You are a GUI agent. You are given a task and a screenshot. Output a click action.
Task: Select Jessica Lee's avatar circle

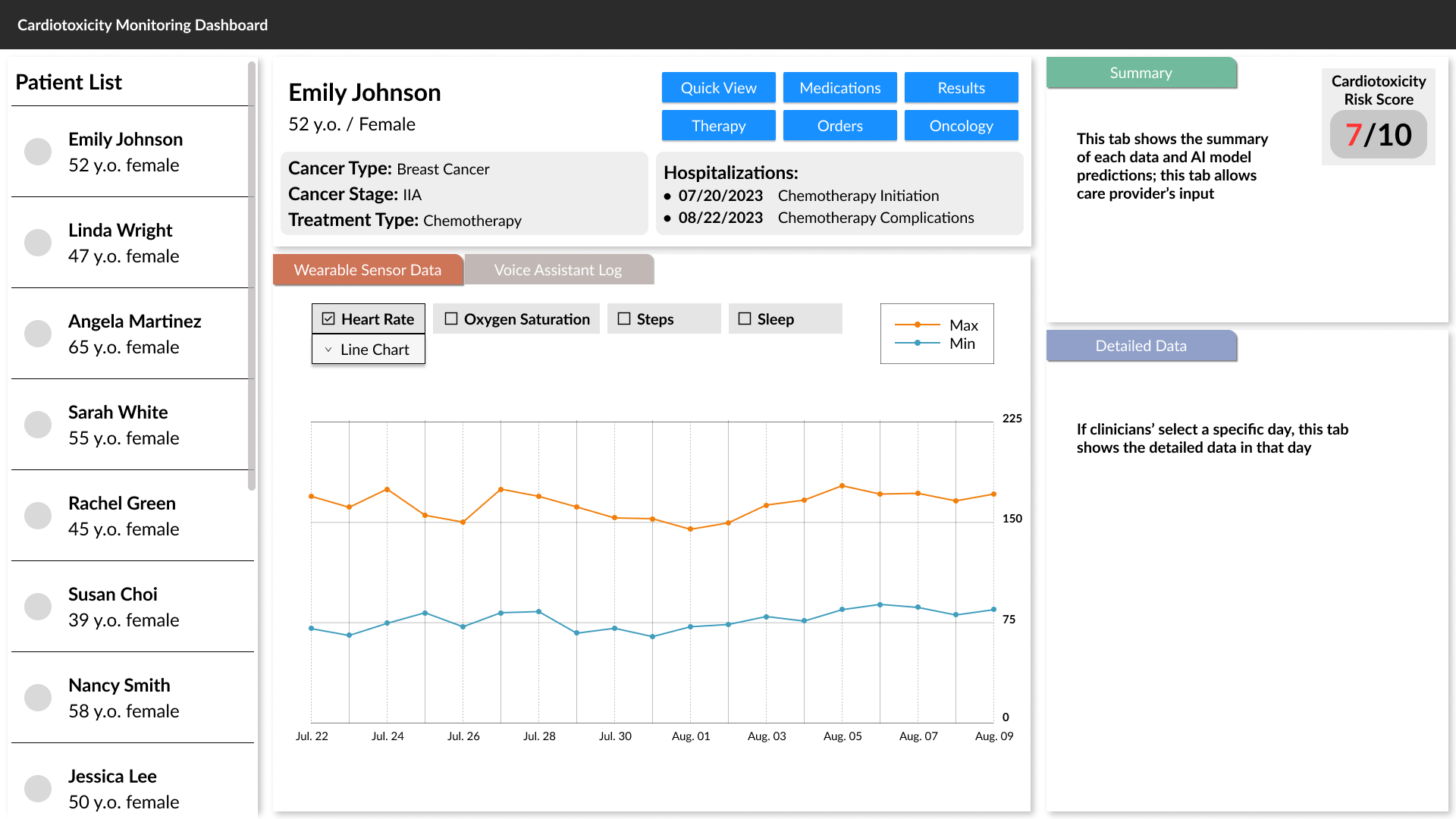click(x=38, y=789)
